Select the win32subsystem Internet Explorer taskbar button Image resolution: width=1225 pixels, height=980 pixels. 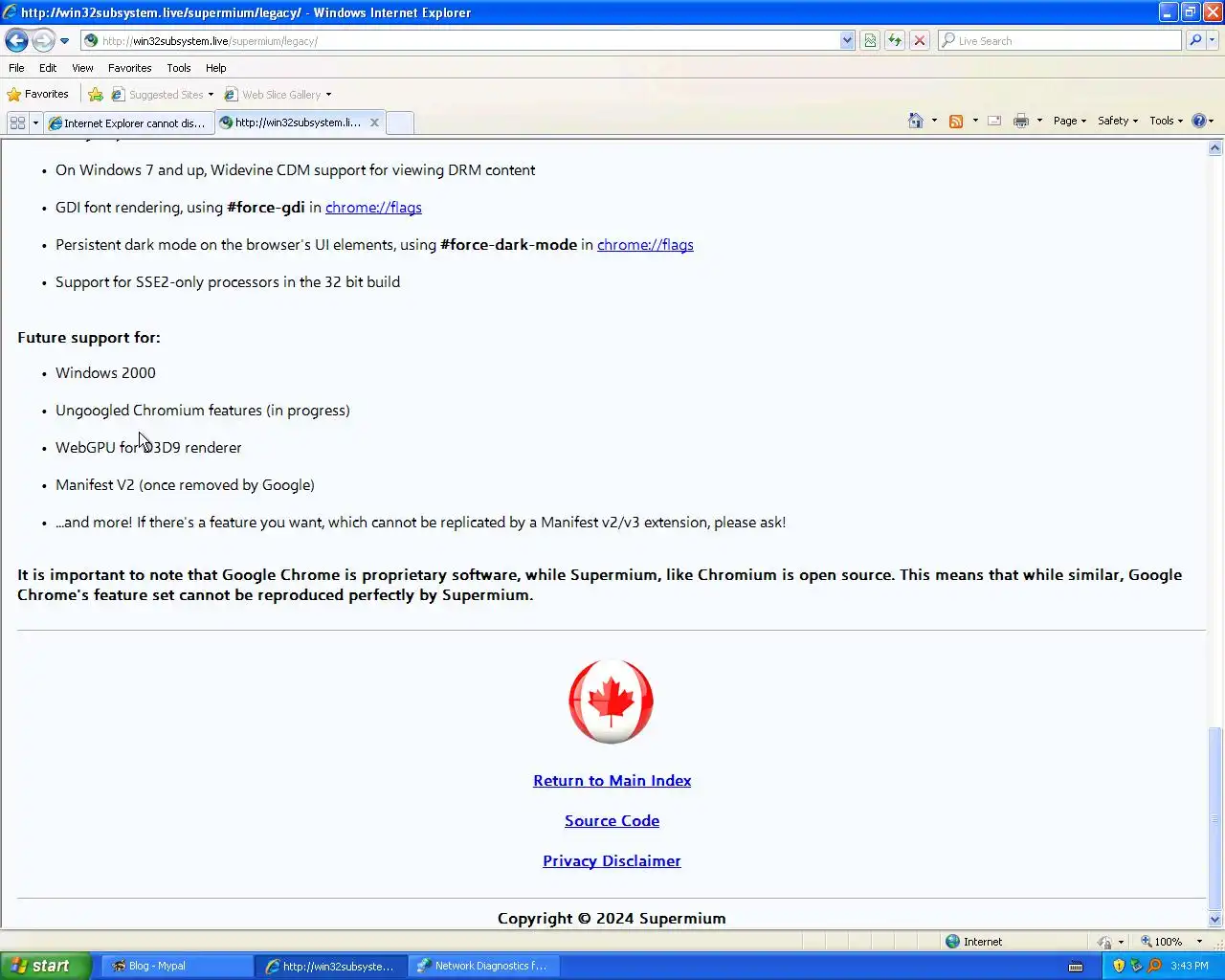pos(331,966)
